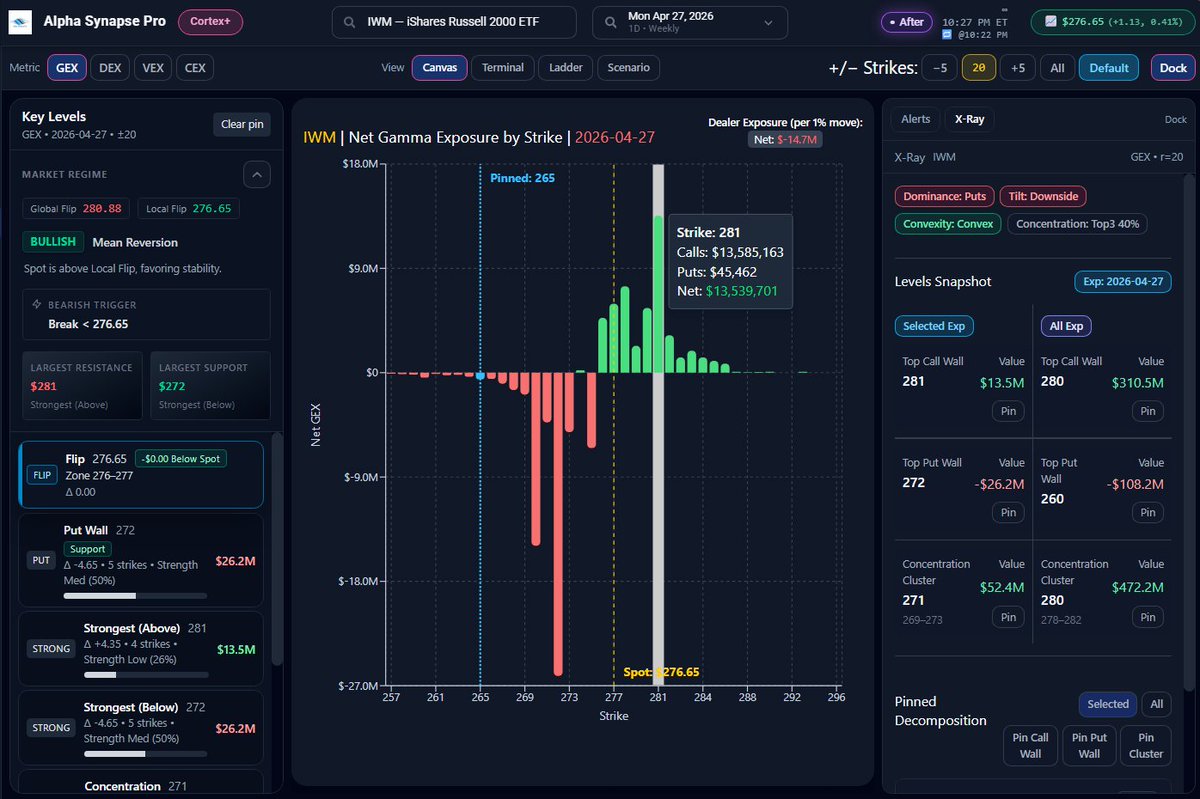
Task: Click Dock link in X-Ray panel
Action: pos(1176,120)
